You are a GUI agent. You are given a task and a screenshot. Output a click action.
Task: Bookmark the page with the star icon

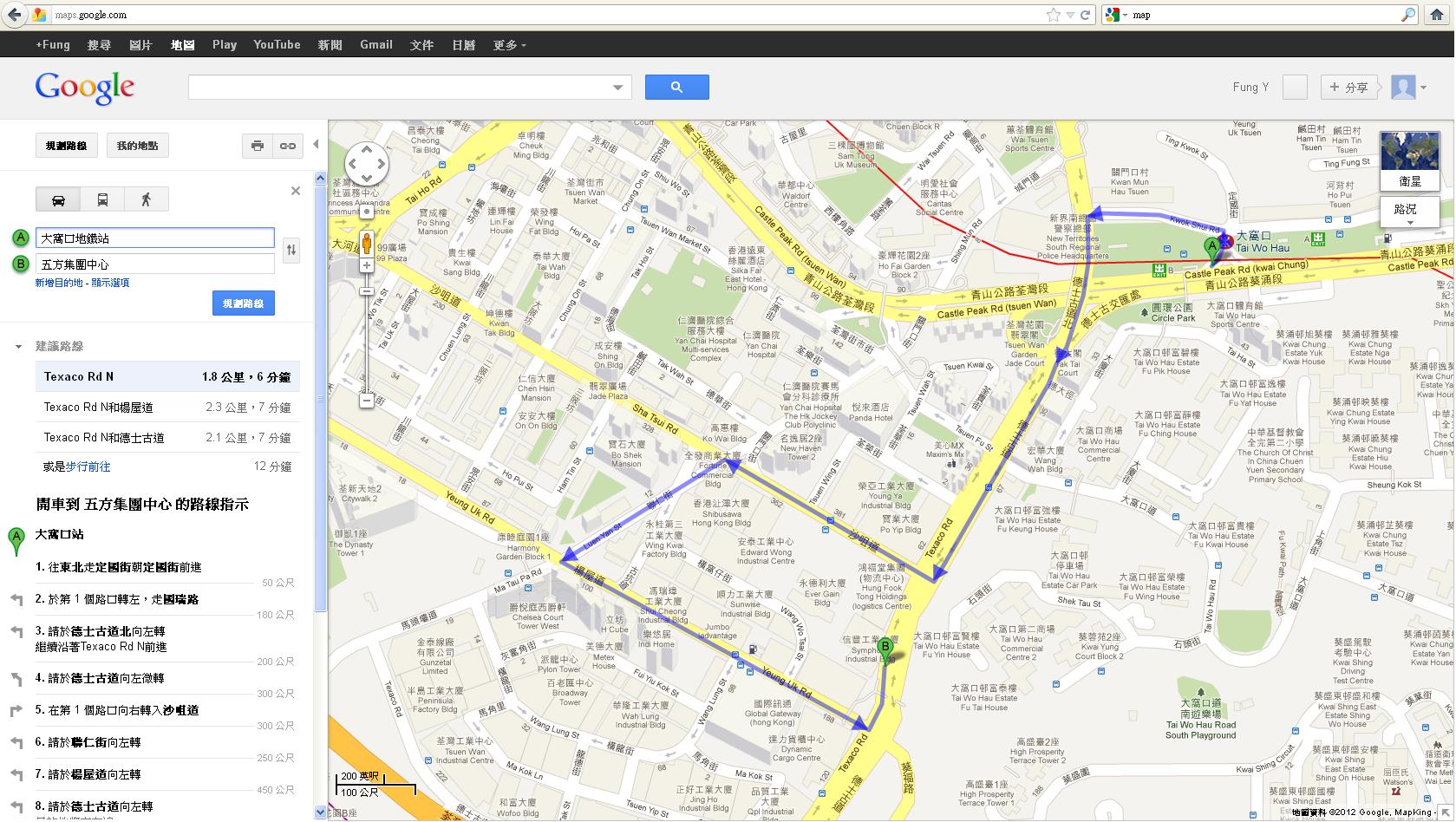click(1053, 15)
